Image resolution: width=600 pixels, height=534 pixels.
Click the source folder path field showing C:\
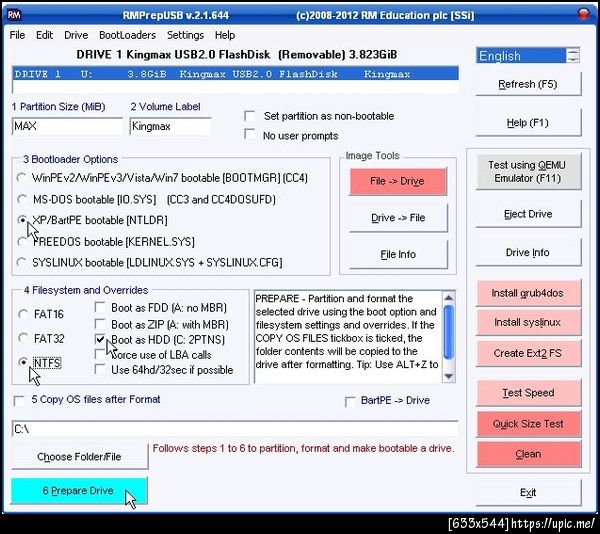[235, 429]
